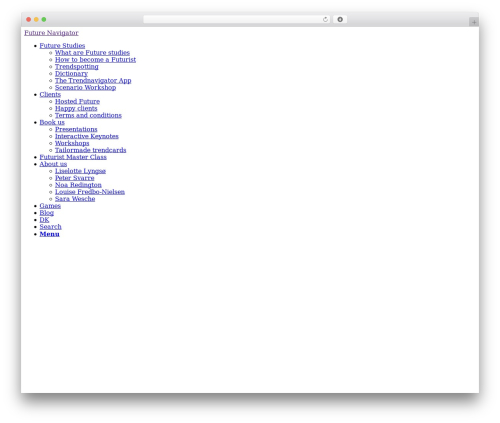The width and height of the screenshot is (500, 423).
Task: Visit The Trendnavigator App page
Action: [93, 80]
